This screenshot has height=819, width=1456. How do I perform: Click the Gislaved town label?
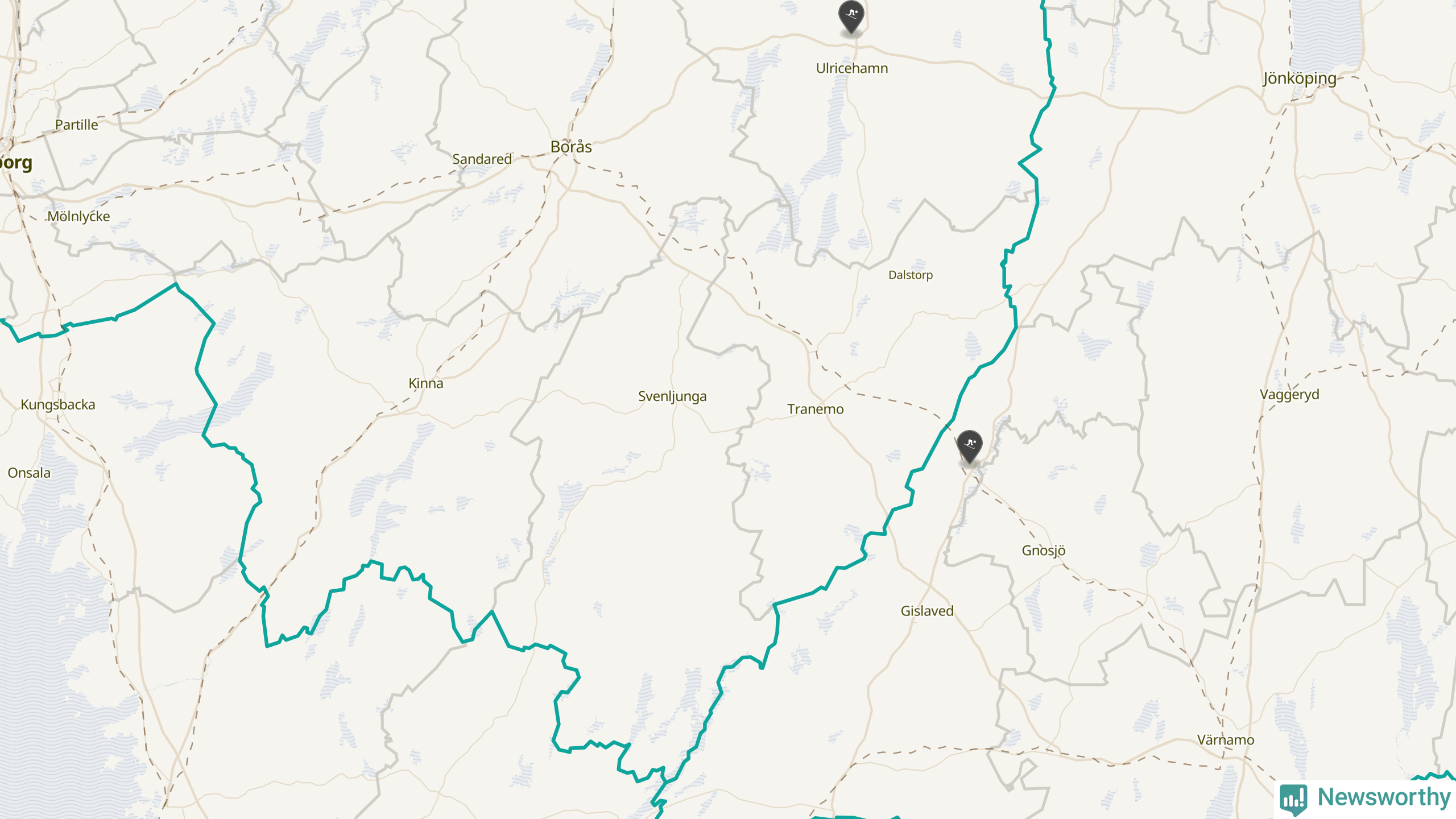coord(927,611)
